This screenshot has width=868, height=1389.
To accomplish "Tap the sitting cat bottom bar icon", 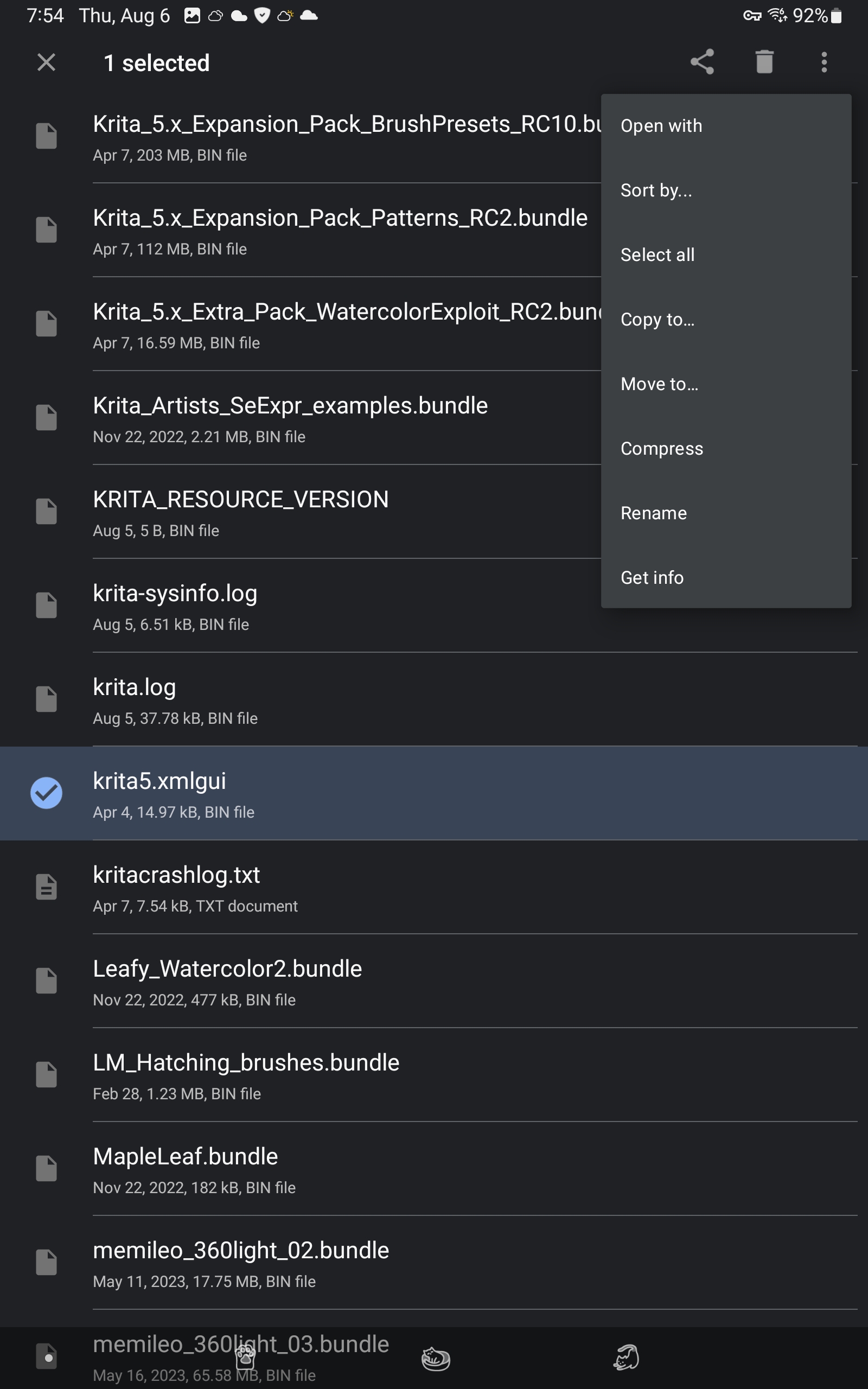I will (x=626, y=1358).
